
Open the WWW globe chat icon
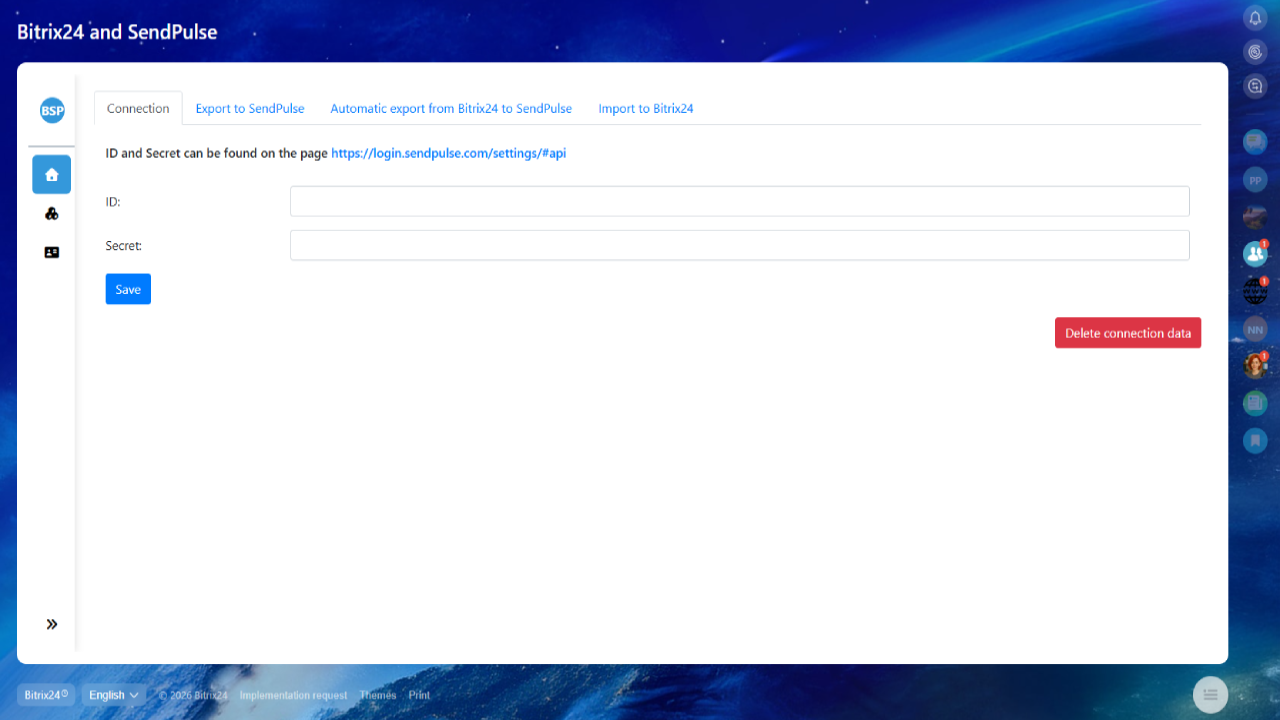(1255, 291)
